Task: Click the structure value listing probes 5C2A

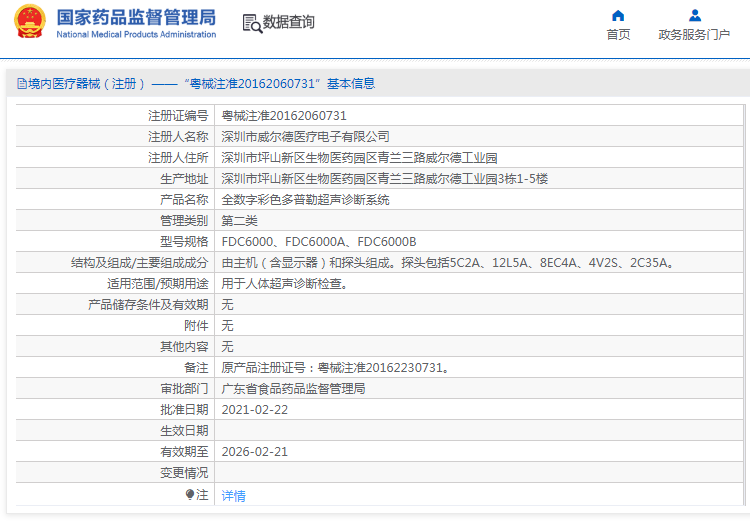Action: 448,263
